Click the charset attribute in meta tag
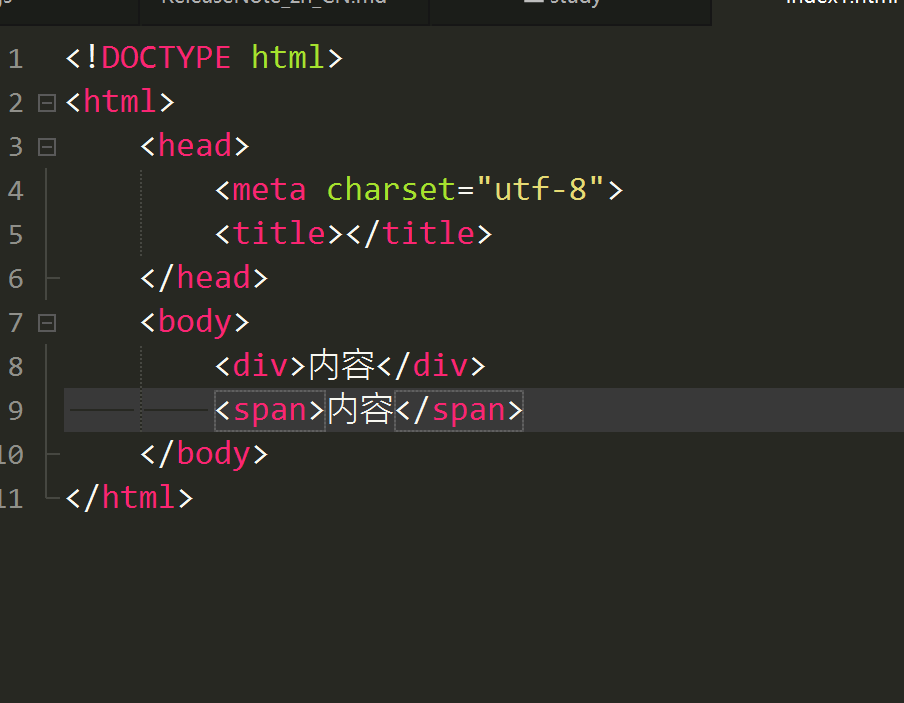This screenshot has width=904, height=703. pos(391,189)
